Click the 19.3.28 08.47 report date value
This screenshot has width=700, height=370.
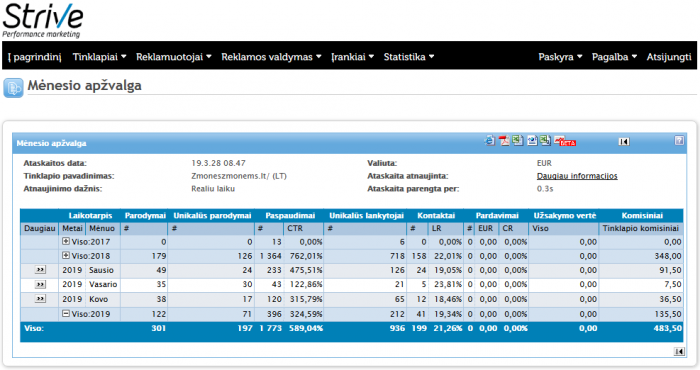point(218,163)
